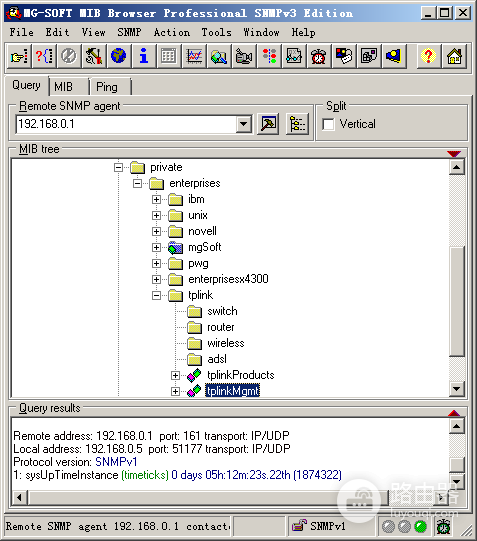Click the globe toolbar icon
The width and height of the screenshot is (477, 541).
118,56
